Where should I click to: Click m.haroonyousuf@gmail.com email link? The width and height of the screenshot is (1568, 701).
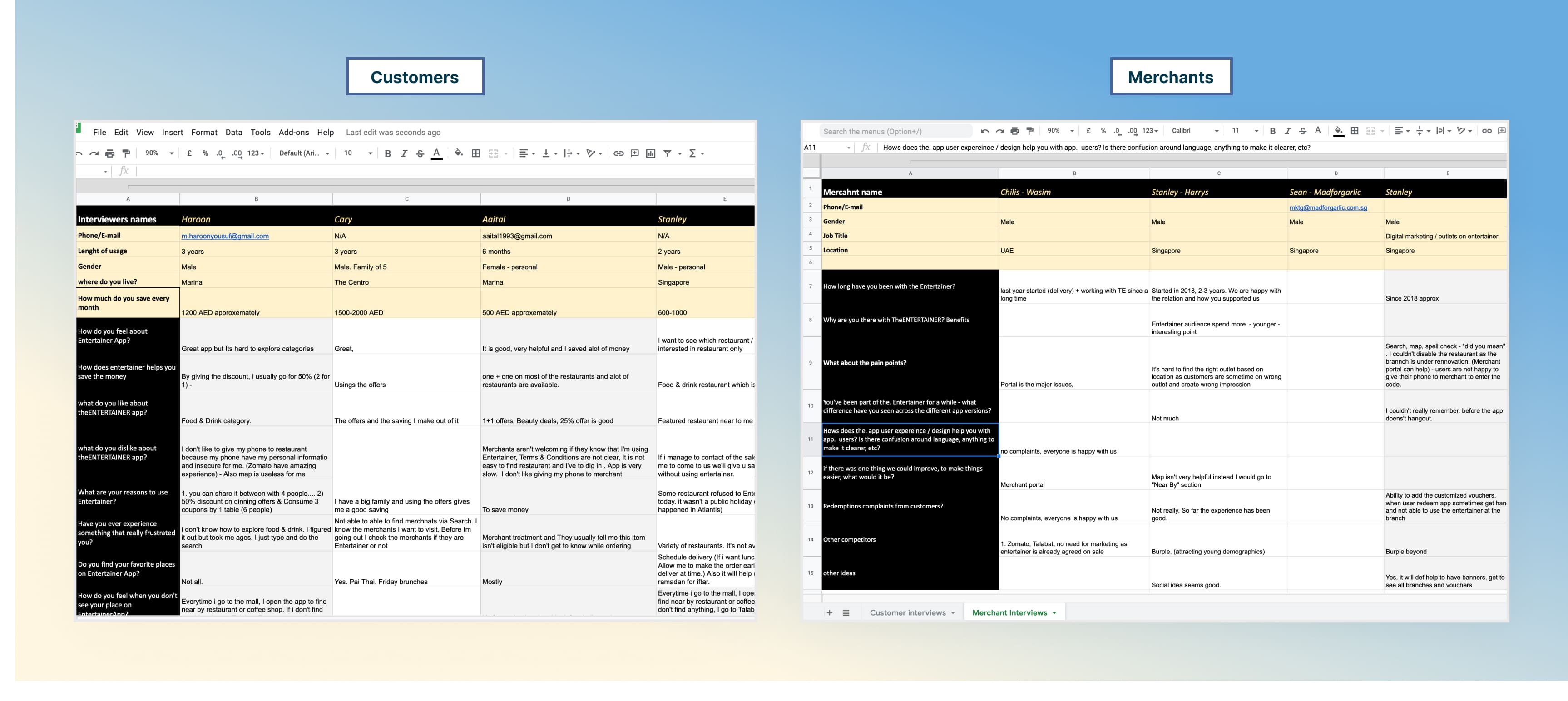point(225,236)
